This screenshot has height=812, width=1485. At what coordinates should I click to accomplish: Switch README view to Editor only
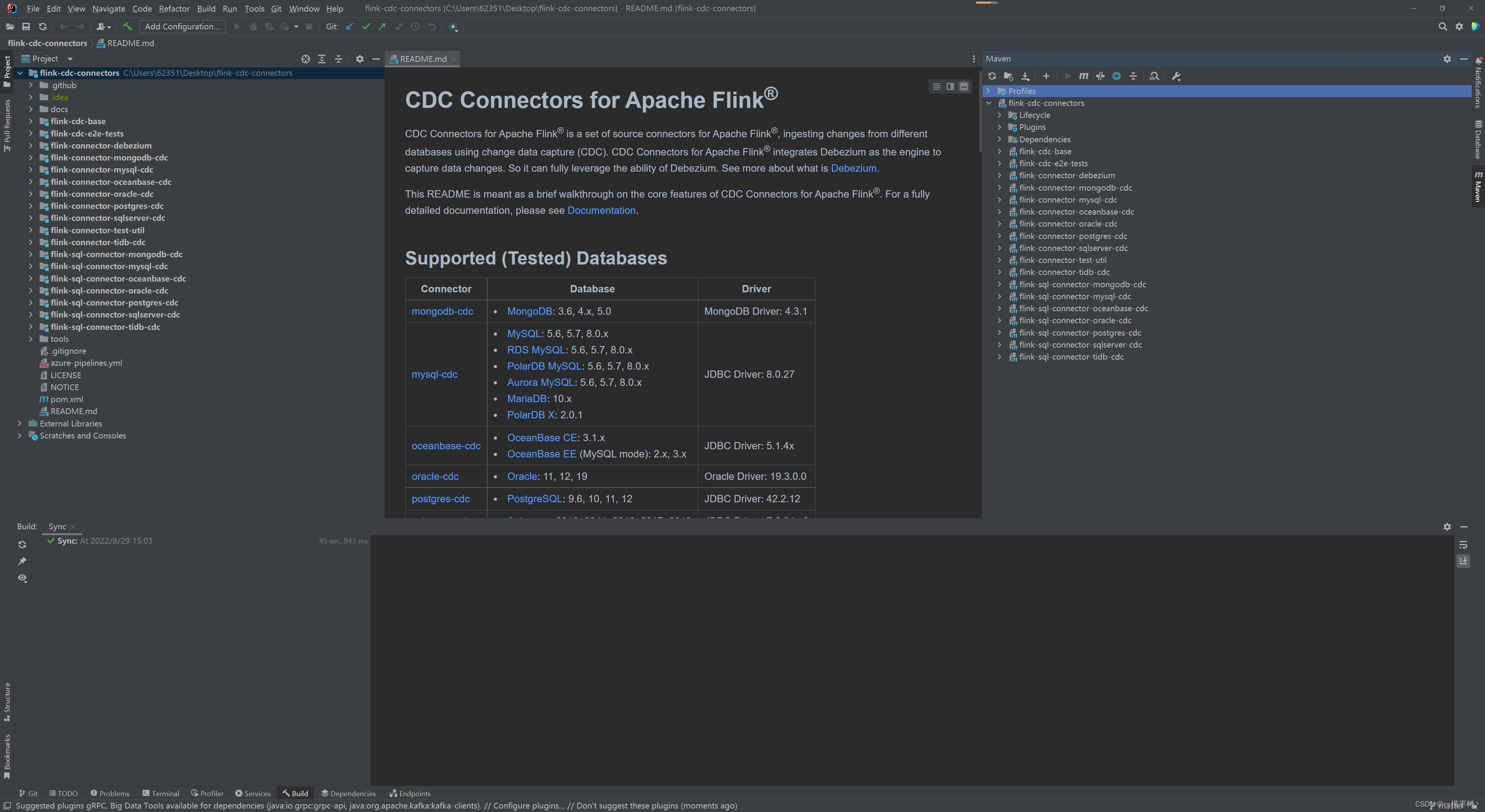(x=937, y=87)
